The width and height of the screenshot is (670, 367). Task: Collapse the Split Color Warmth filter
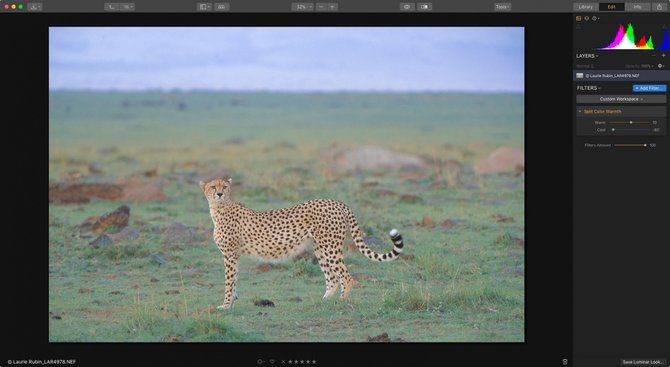pyautogui.click(x=580, y=112)
